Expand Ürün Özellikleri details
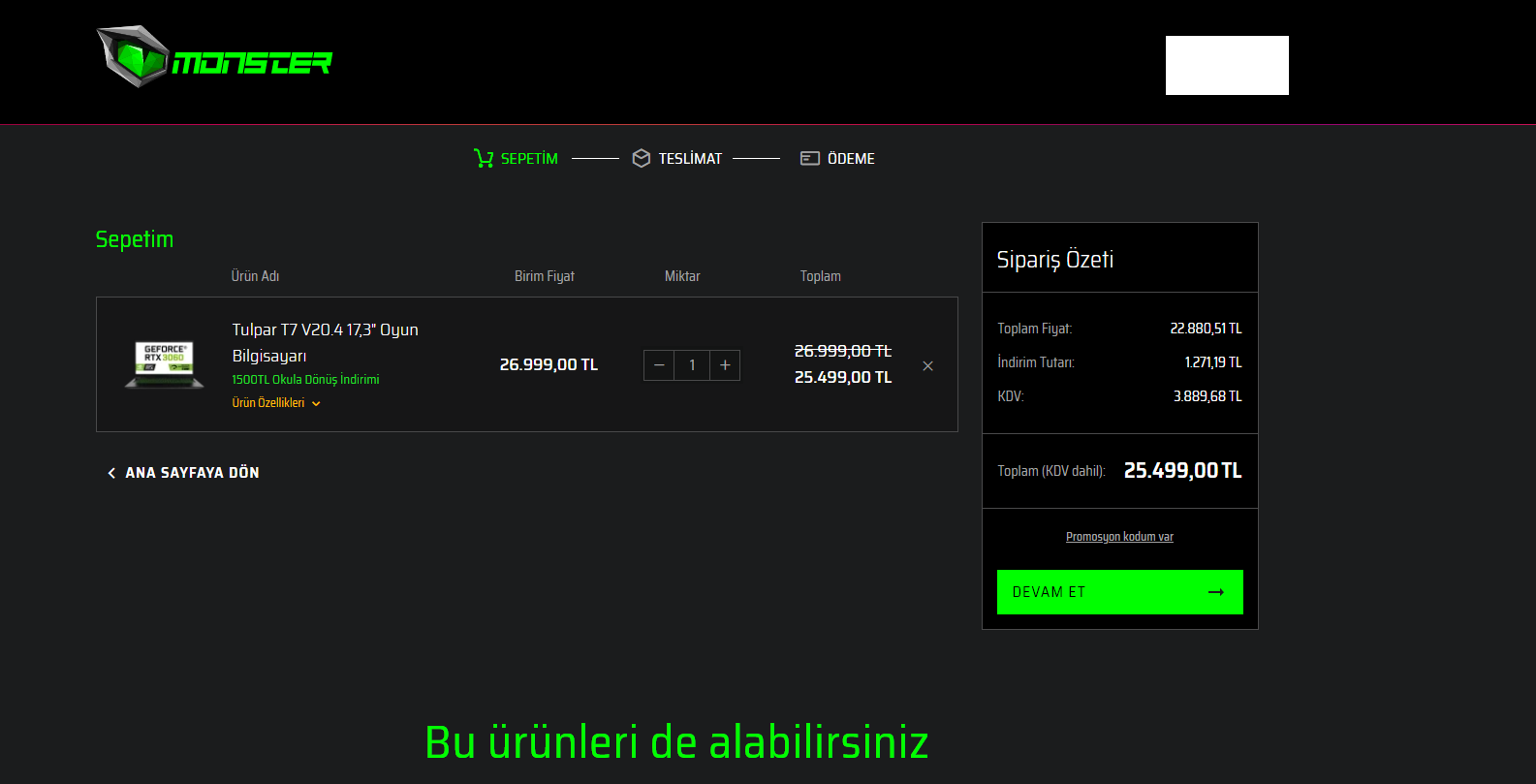The image size is (1536, 784). 276,403
